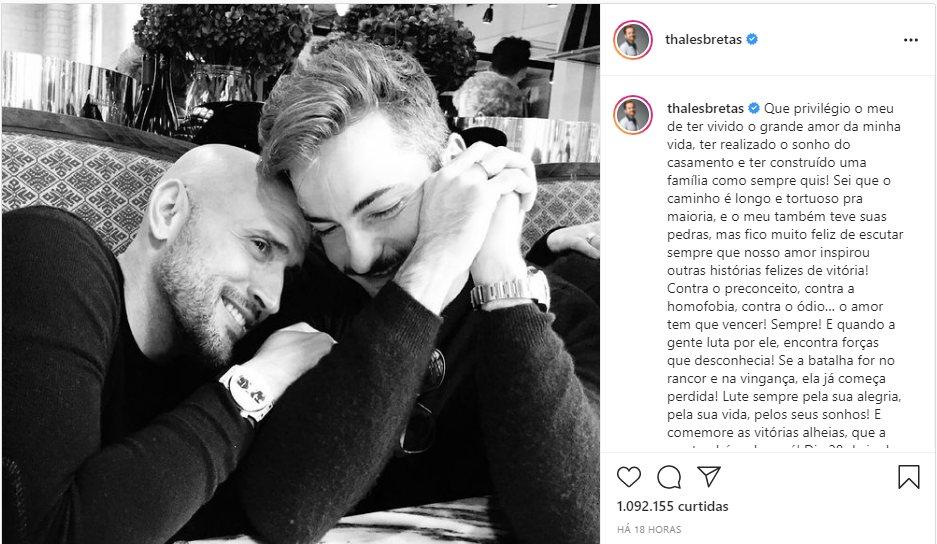Like the post with the heart icon
This screenshot has height=544, width=937.
(629, 477)
